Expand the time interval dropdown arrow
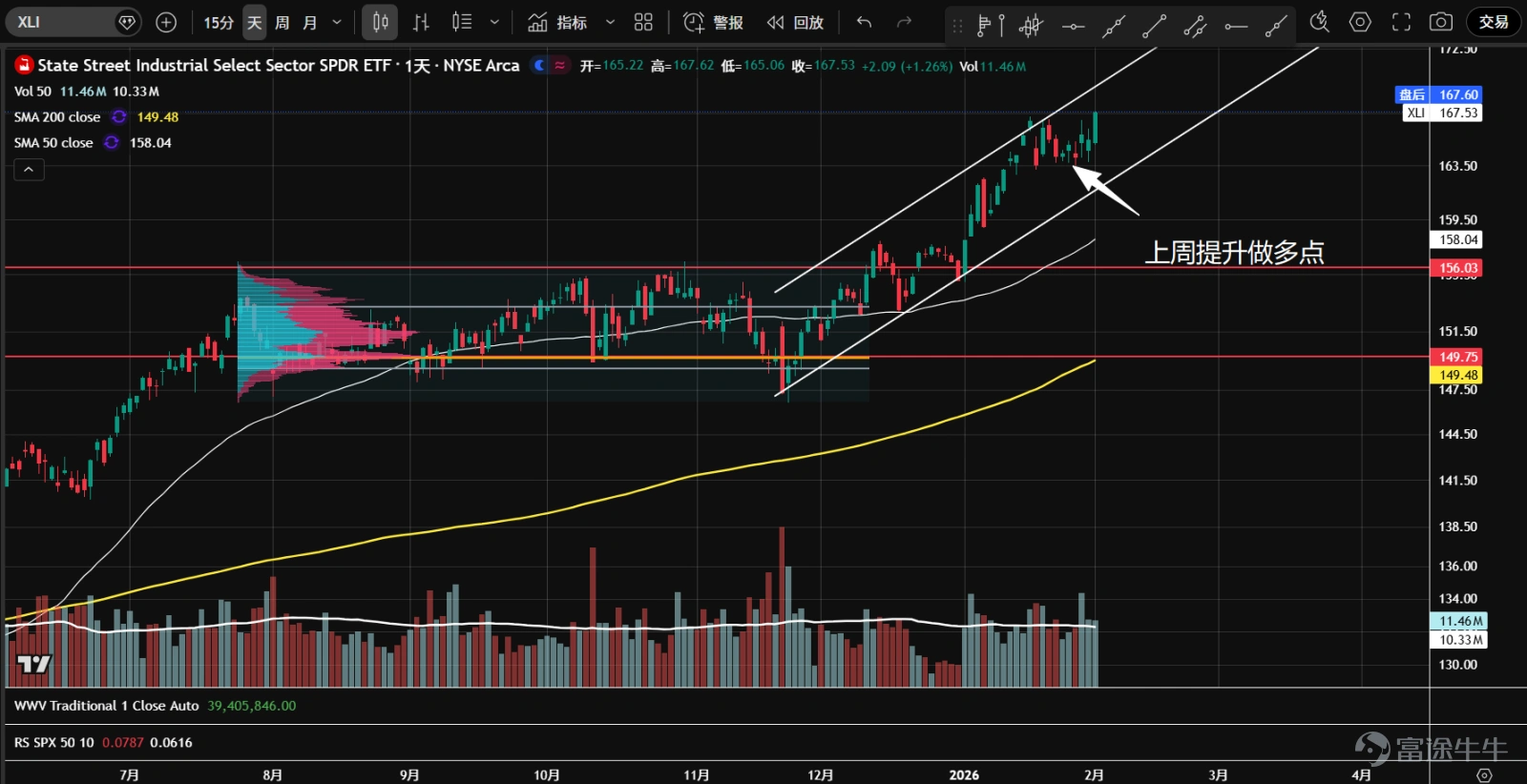1527x784 pixels. (x=337, y=22)
